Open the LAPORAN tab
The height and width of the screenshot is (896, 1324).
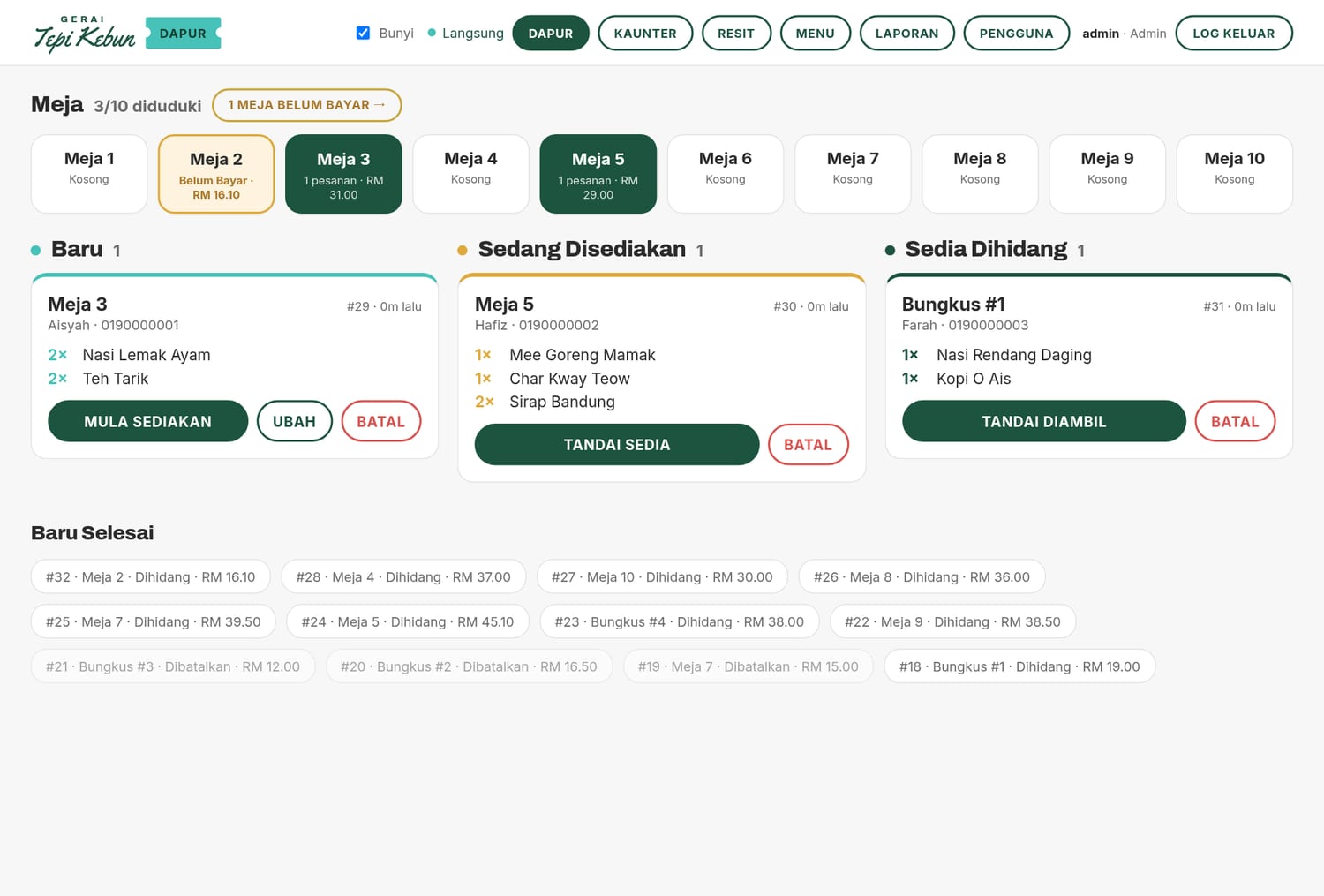coord(907,34)
